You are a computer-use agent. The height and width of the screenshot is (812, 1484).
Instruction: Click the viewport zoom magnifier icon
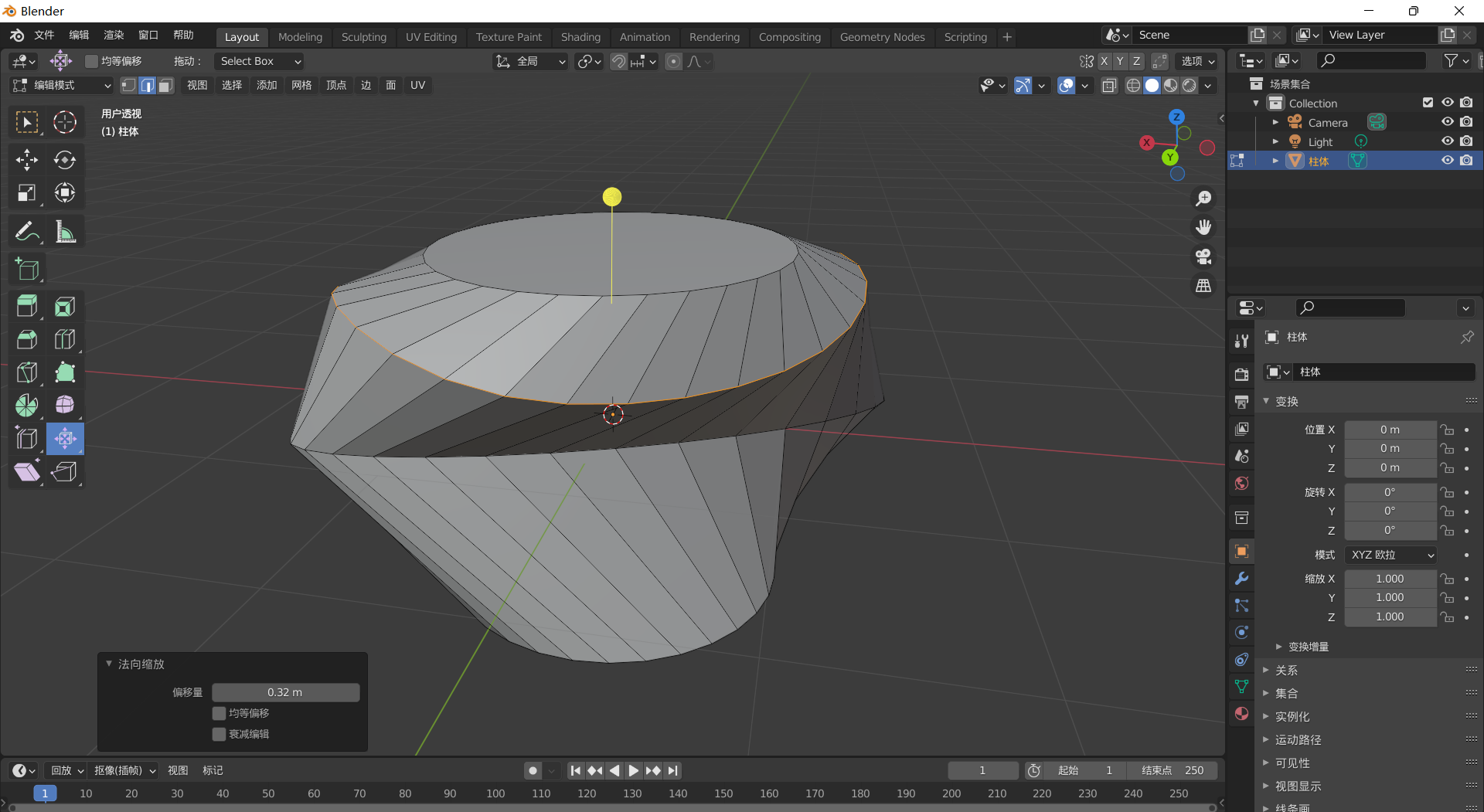coord(1203,199)
